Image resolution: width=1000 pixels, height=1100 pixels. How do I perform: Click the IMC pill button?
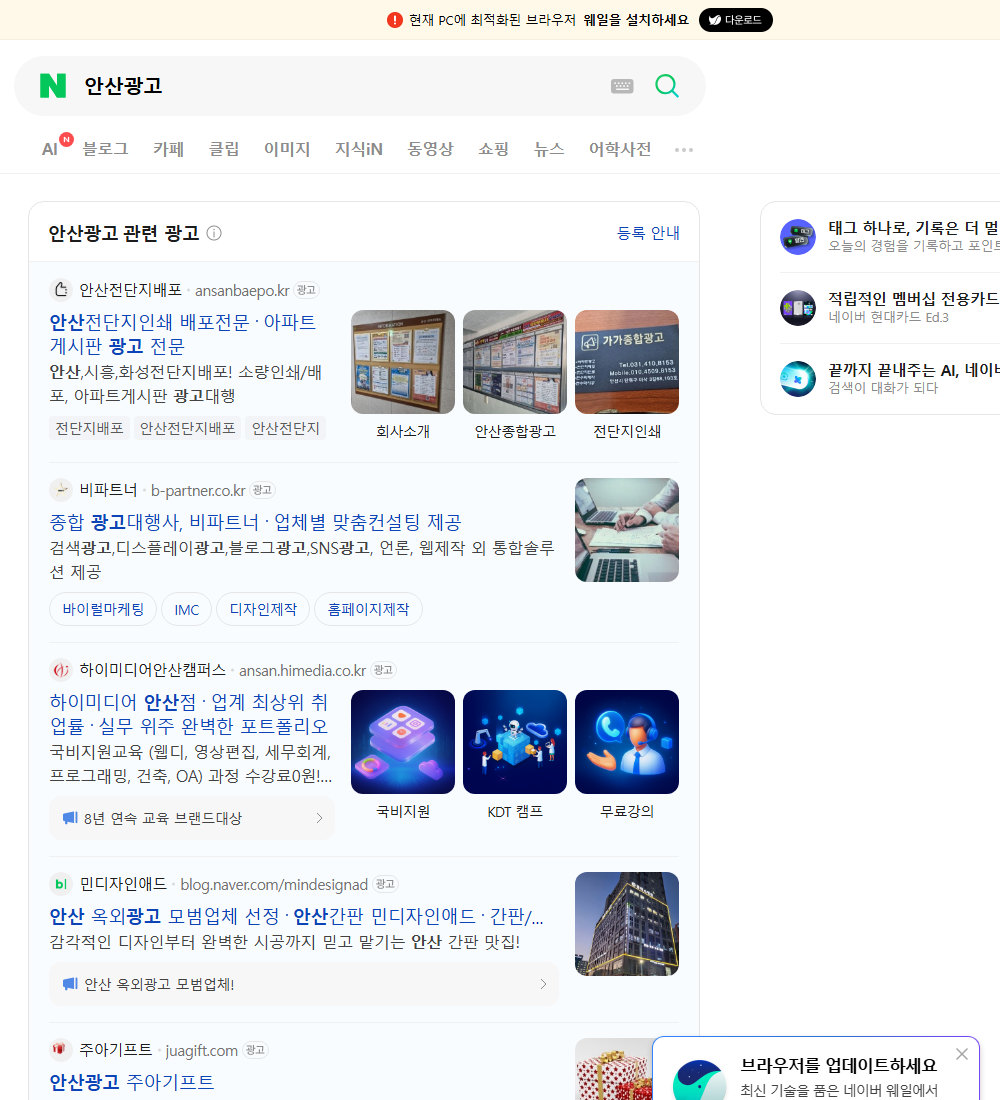coord(187,609)
